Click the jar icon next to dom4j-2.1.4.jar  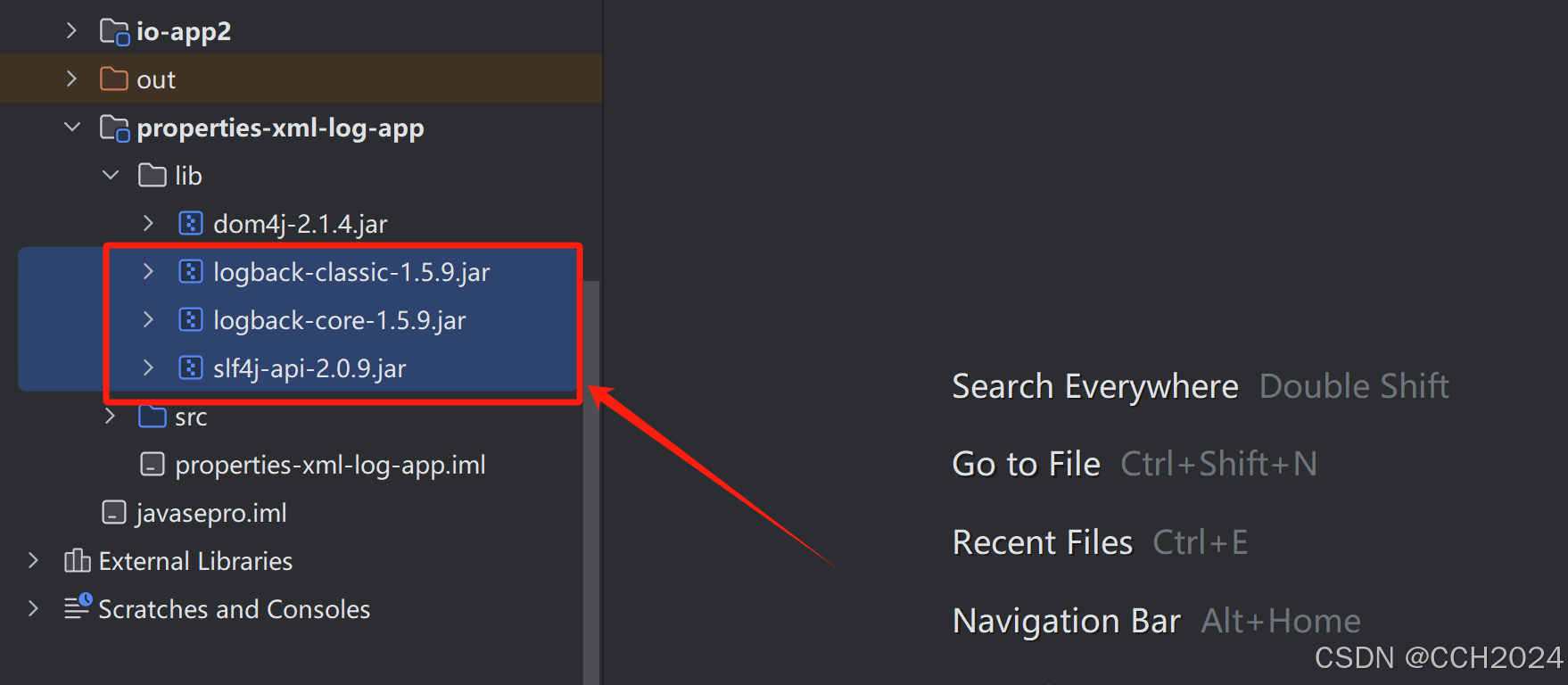pyautogui.click(x=191, y=223)
